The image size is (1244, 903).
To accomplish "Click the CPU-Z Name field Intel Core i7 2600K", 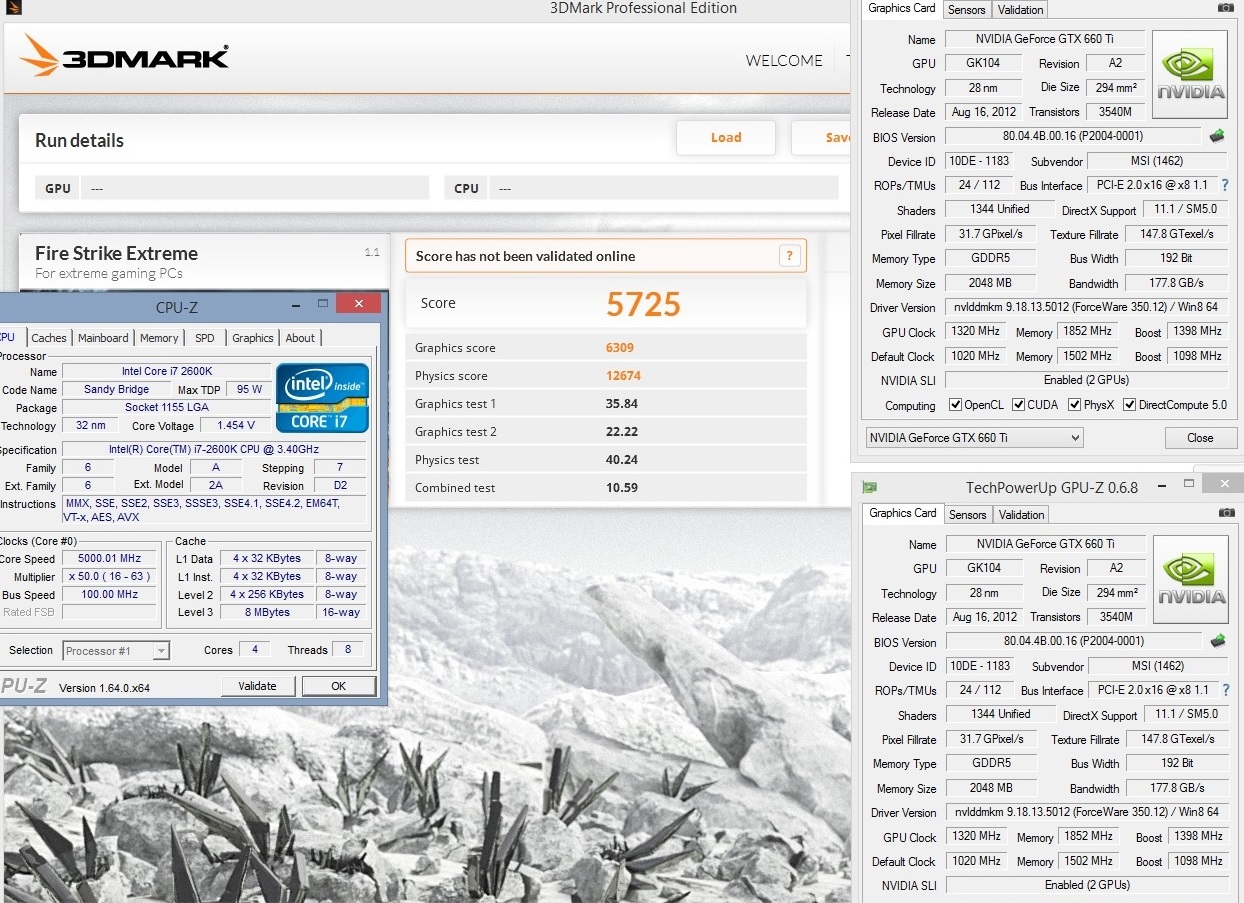I will point(167,372).
